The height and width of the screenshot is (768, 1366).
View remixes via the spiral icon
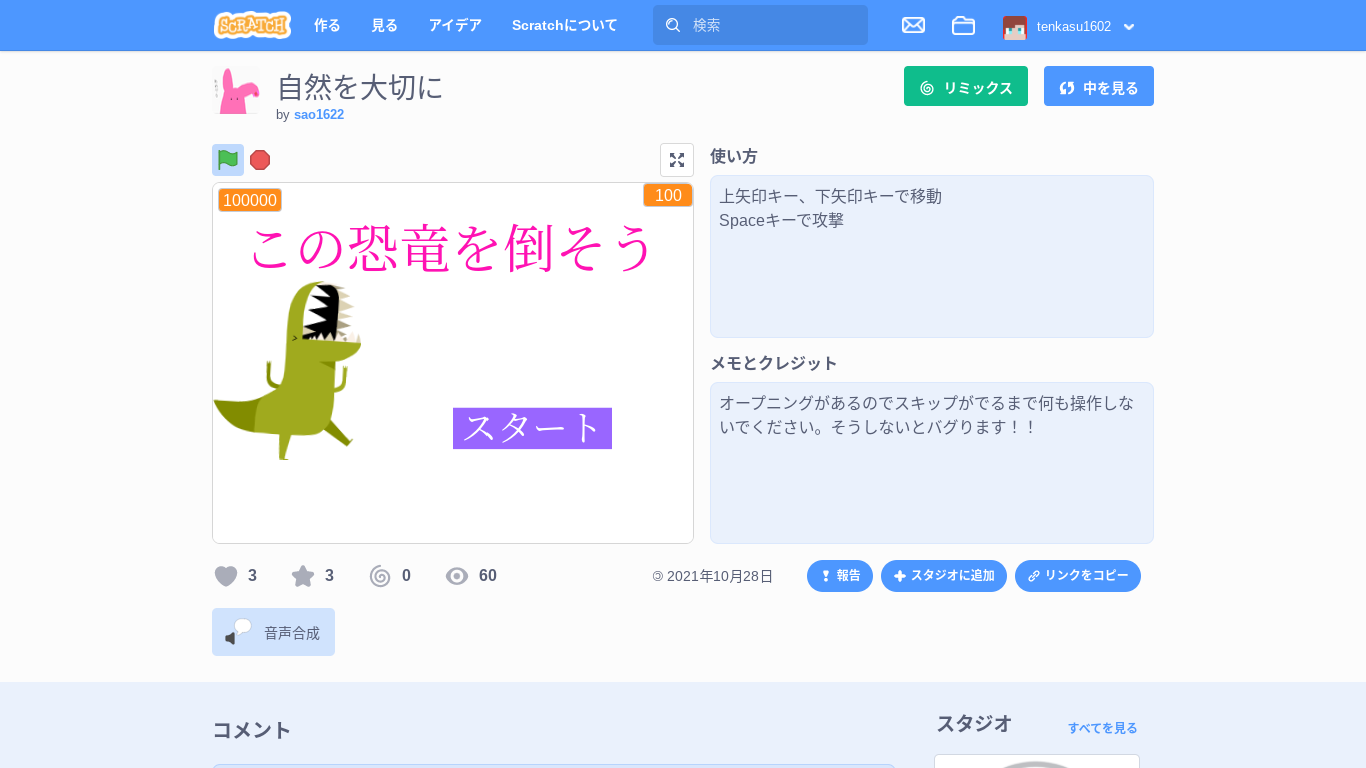[380, 576]
